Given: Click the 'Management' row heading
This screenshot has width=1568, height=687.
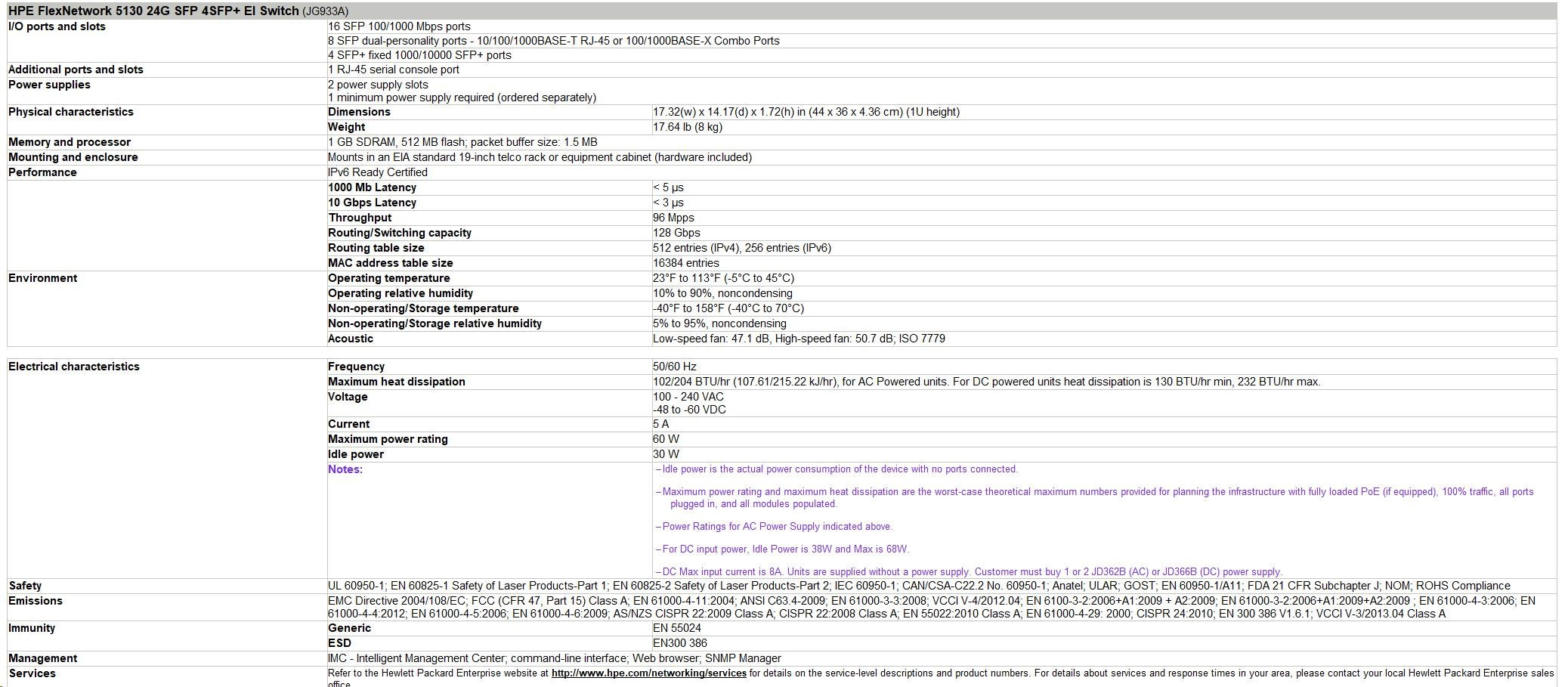Looking at the screenshot, I should tap(42, 658).
